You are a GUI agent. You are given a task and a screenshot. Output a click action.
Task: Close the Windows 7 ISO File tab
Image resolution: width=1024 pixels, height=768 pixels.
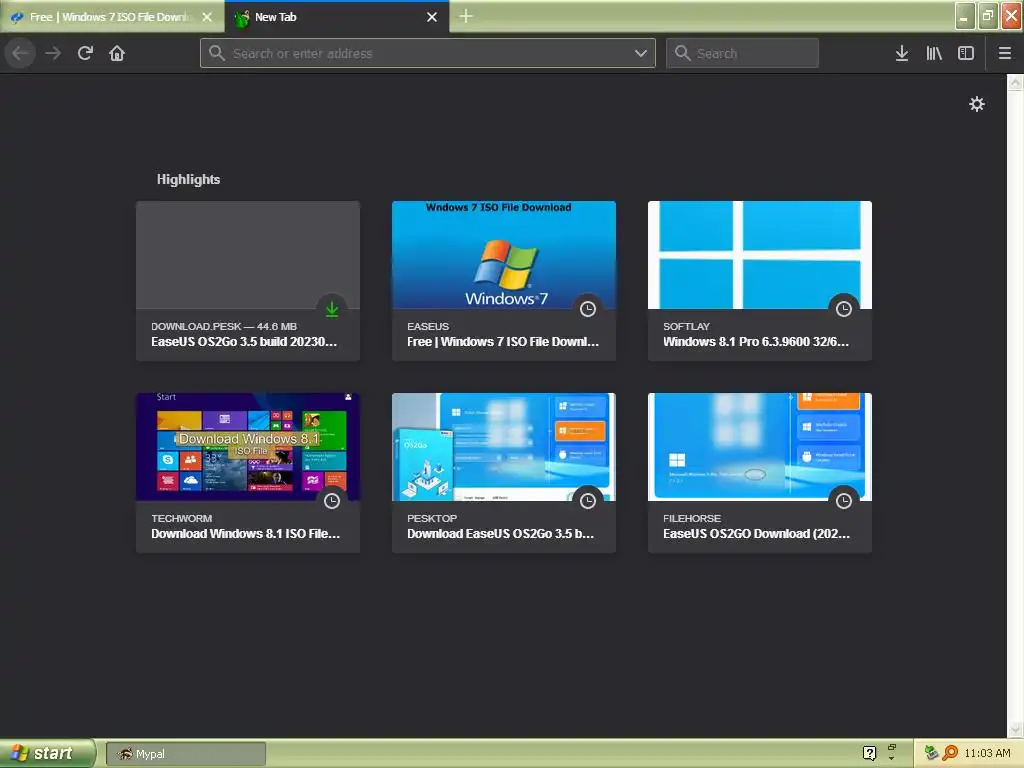(x=207, y=17)
